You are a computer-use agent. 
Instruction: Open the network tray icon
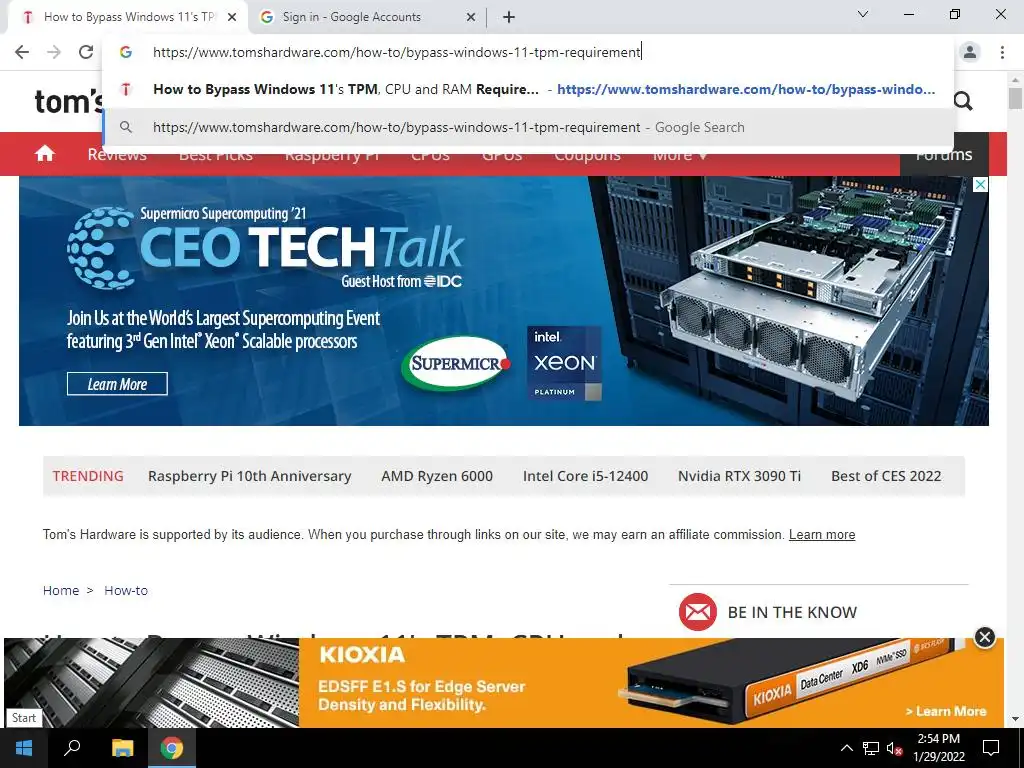[x=871, y=748]
